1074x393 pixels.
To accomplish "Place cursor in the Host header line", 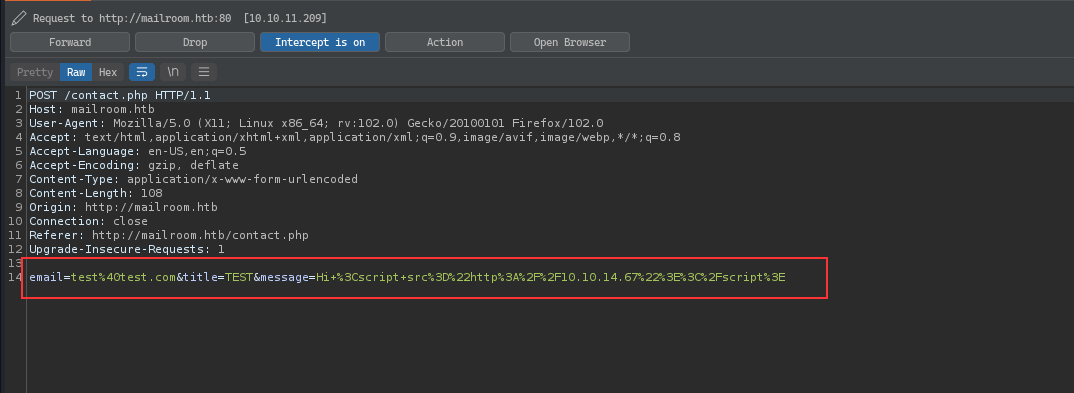I will [92, 110].
